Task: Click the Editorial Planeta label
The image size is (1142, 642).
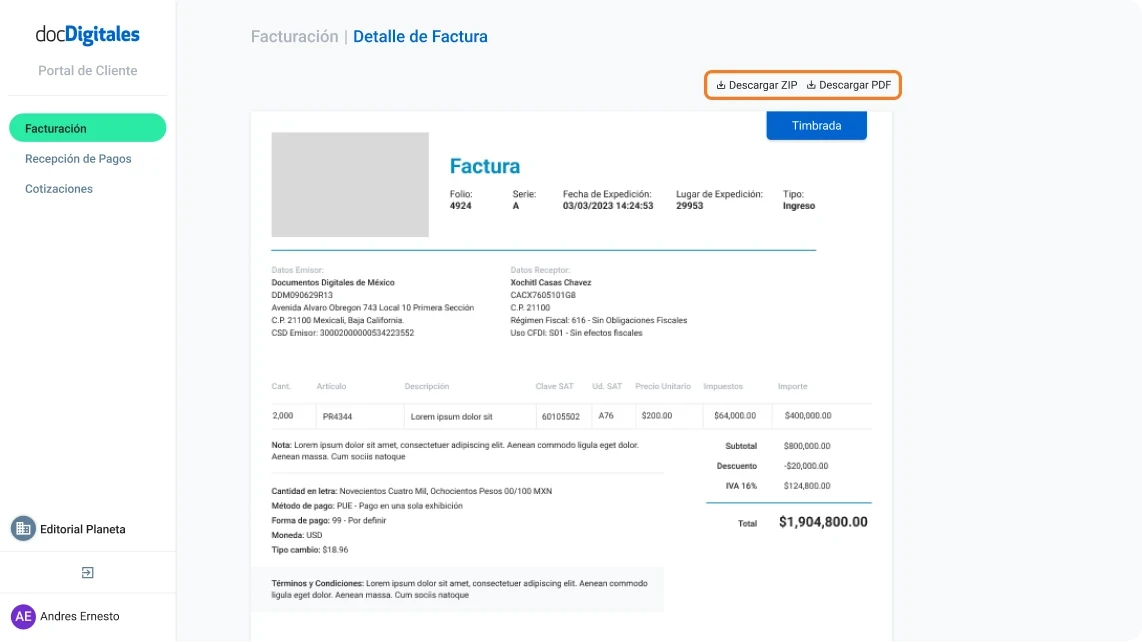Action: 84,529
